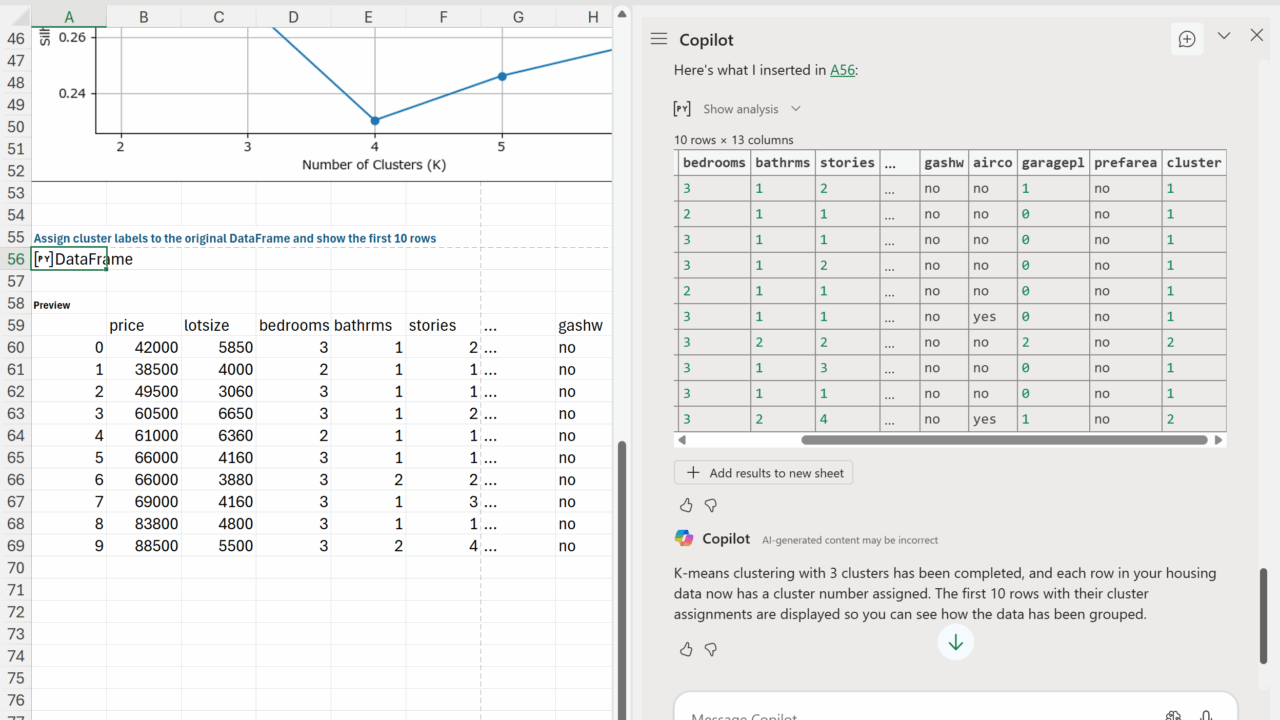The width and height of the screenshot is (1280, 720).
Task: Click the 'cluster' column header in Copilot table
Action: point(1194,162)
